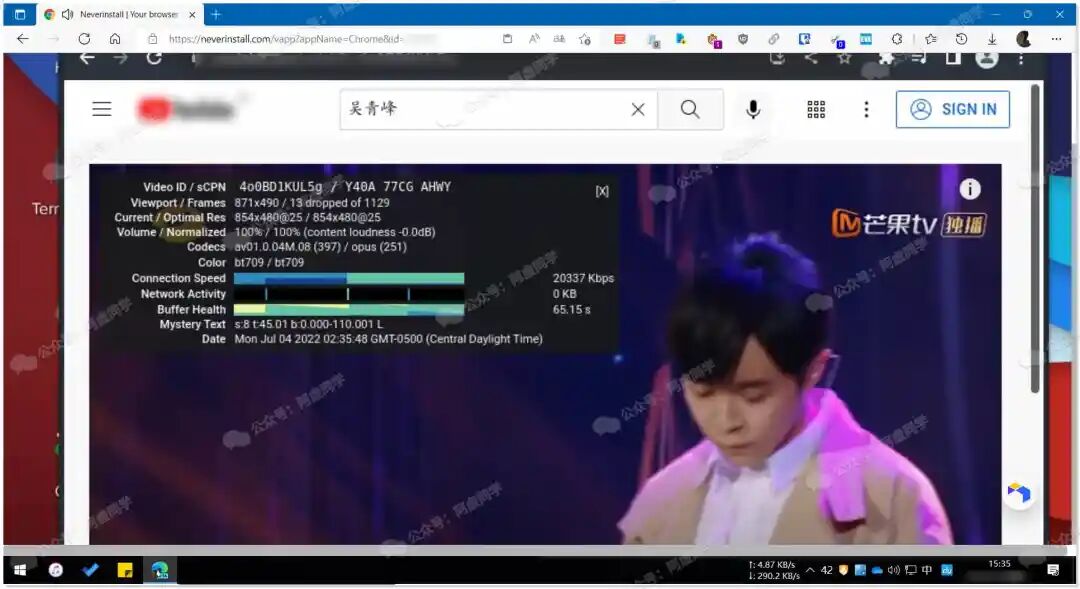Open Edge profile picture
Viewport: 1080px width, 589px height.
coord(1024,39)
